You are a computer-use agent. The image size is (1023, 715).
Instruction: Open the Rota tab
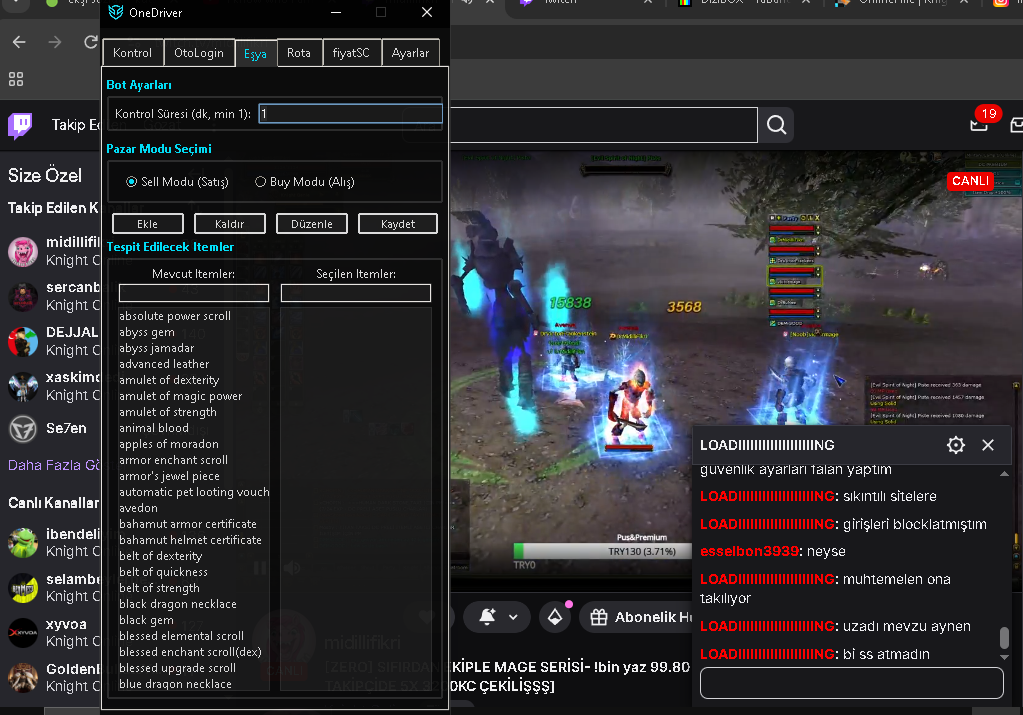(x=299, y=53)
